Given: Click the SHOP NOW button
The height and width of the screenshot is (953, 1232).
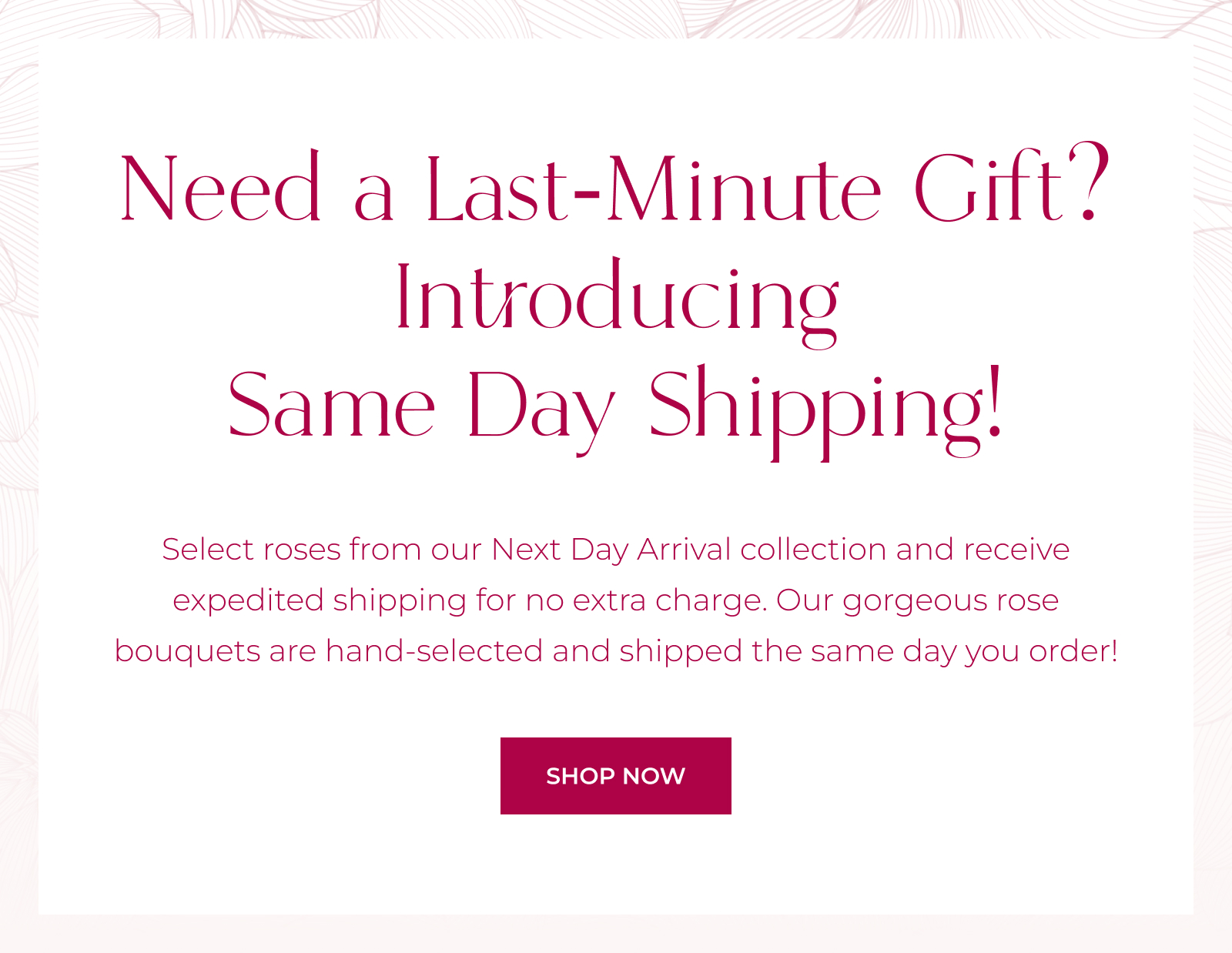Looking at the screenshot, I should coord(615,775).
